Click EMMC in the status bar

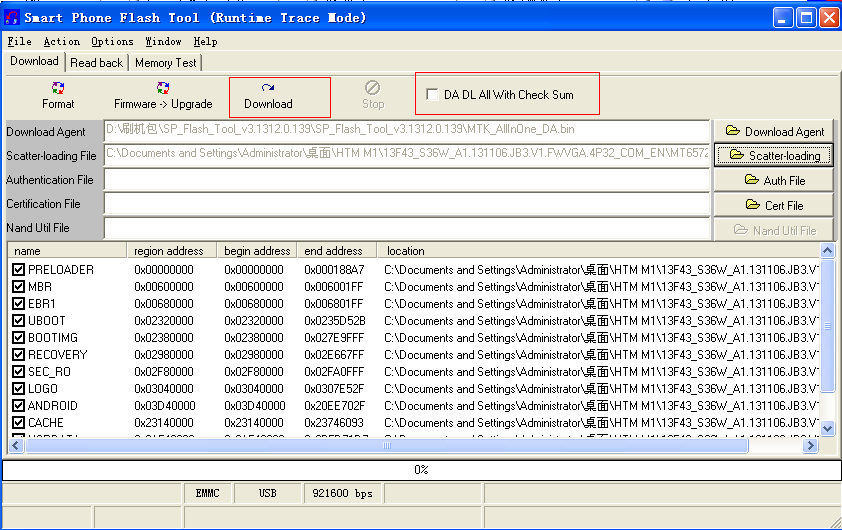pos(207,493)
